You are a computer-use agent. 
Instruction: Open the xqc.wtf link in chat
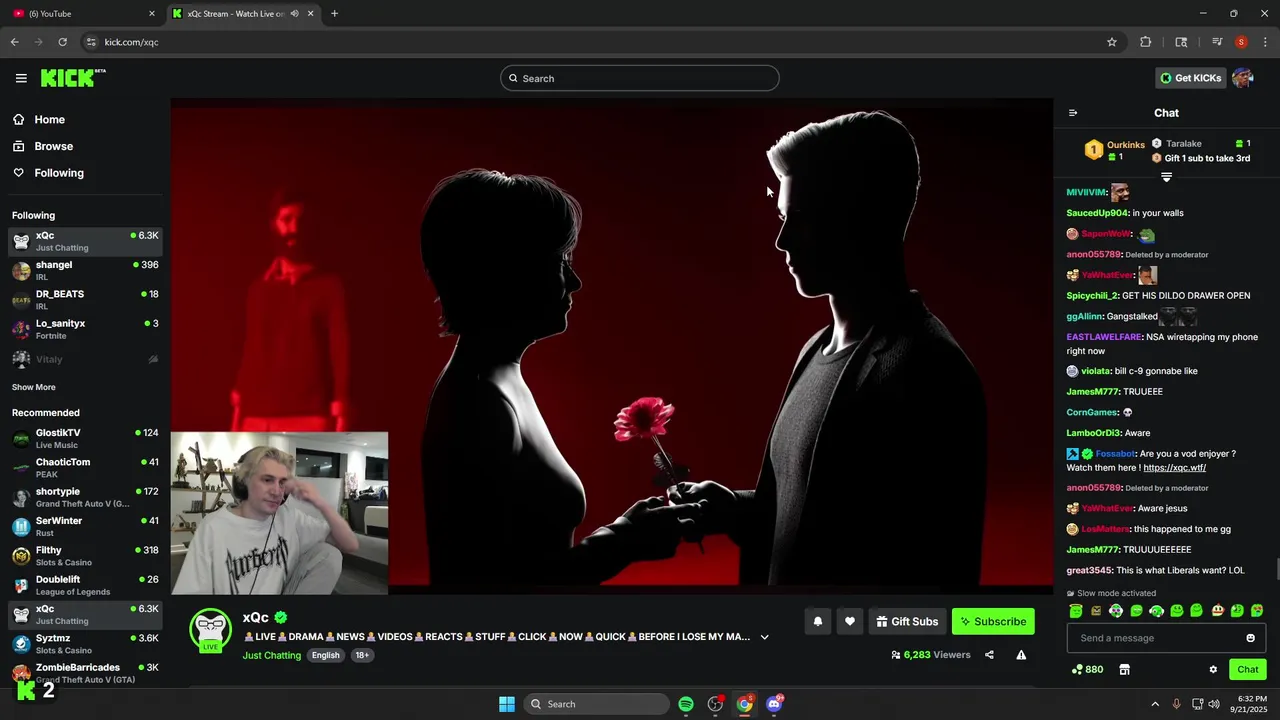[1174, 467]
